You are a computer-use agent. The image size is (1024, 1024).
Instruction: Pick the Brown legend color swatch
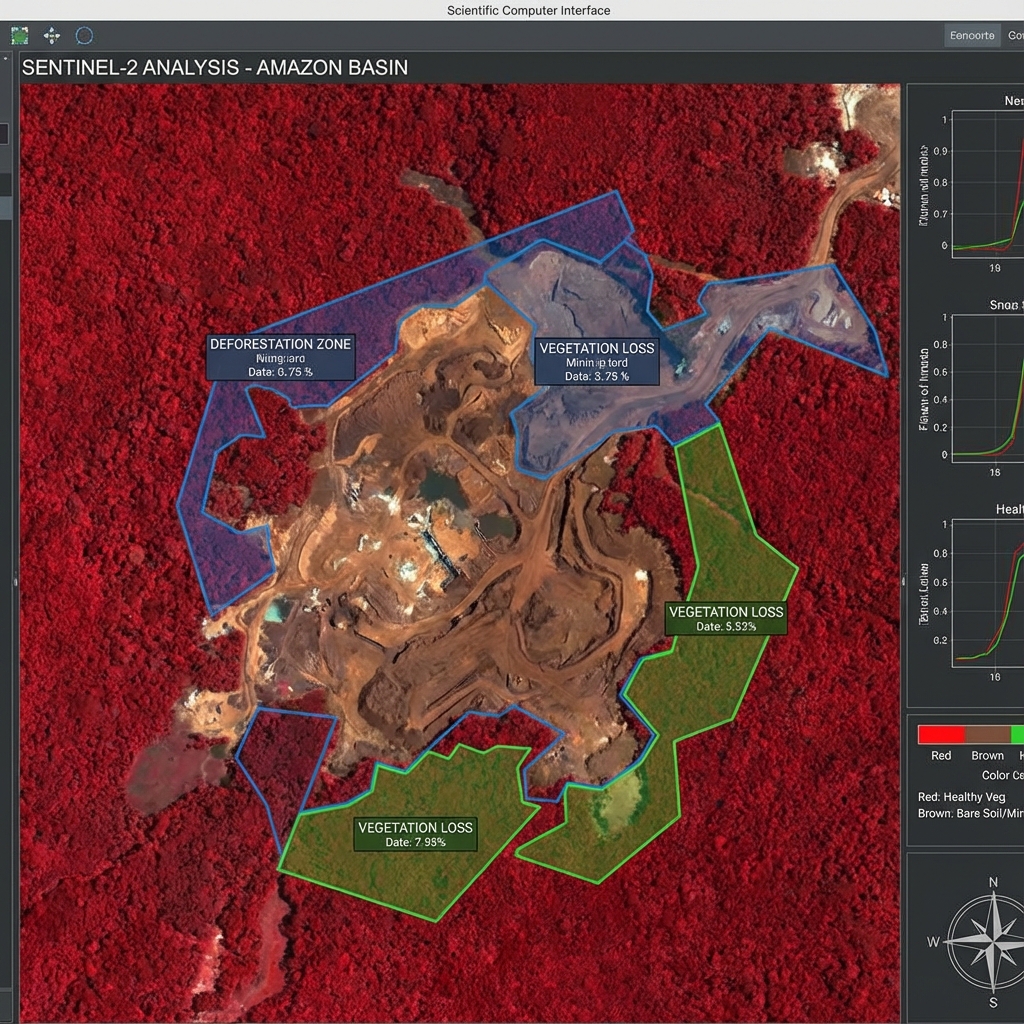pos(987,735)
